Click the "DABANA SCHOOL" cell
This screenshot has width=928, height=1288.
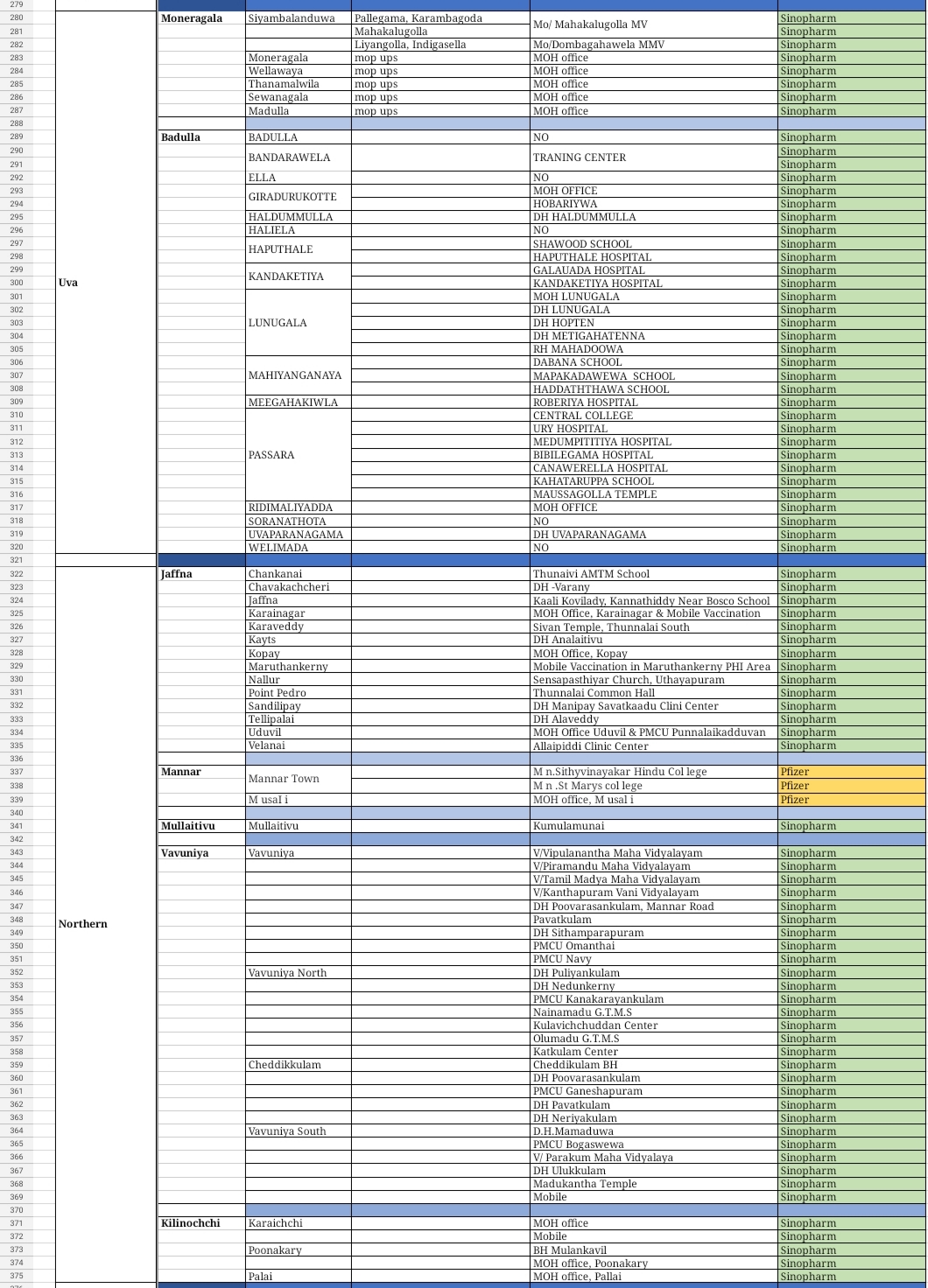click(x=654, y=362)
